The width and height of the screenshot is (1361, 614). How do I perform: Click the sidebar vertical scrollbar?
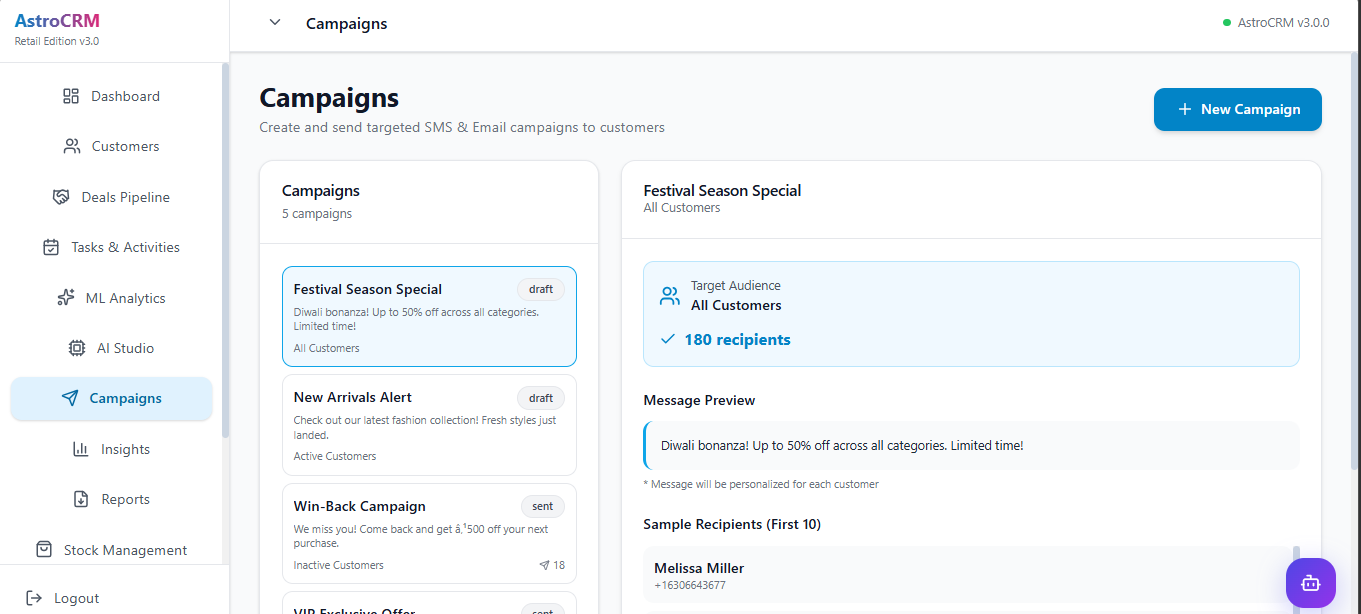pos(225,250)
